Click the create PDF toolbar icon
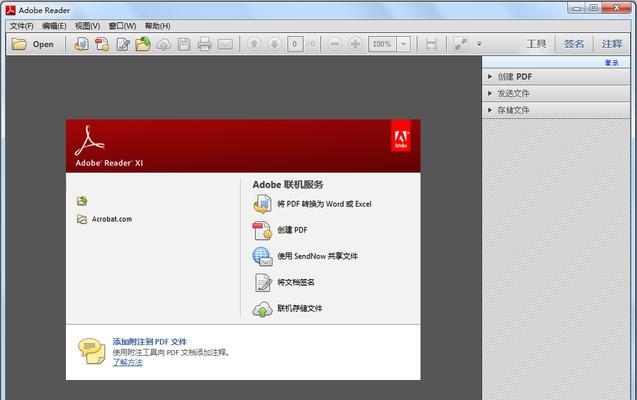This screenshot has width=637, height=400. [x=102, y=44]
